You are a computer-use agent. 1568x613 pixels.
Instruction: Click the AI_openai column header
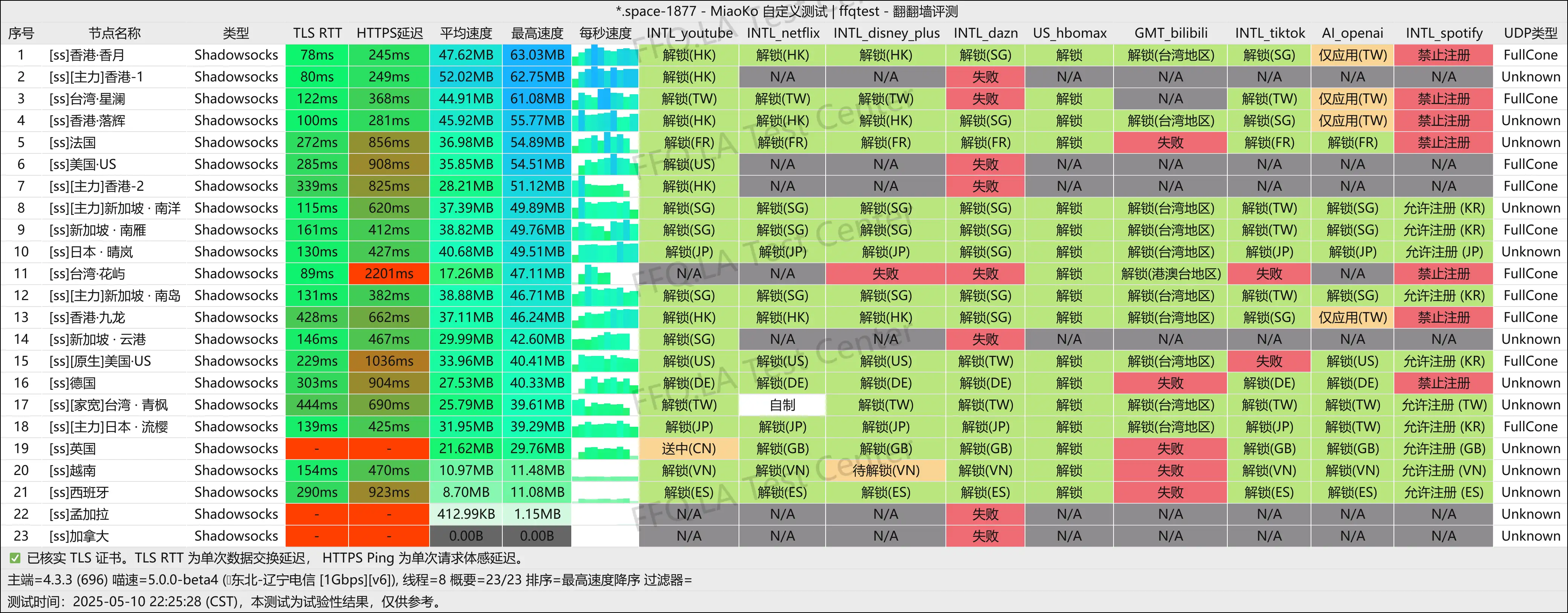1352,33
